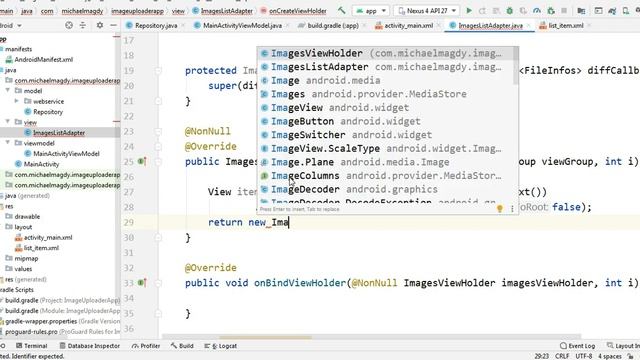This screenshot has height=360, width=640.
Task: Open Project panel settings gear
Action: tap(100, 25)
